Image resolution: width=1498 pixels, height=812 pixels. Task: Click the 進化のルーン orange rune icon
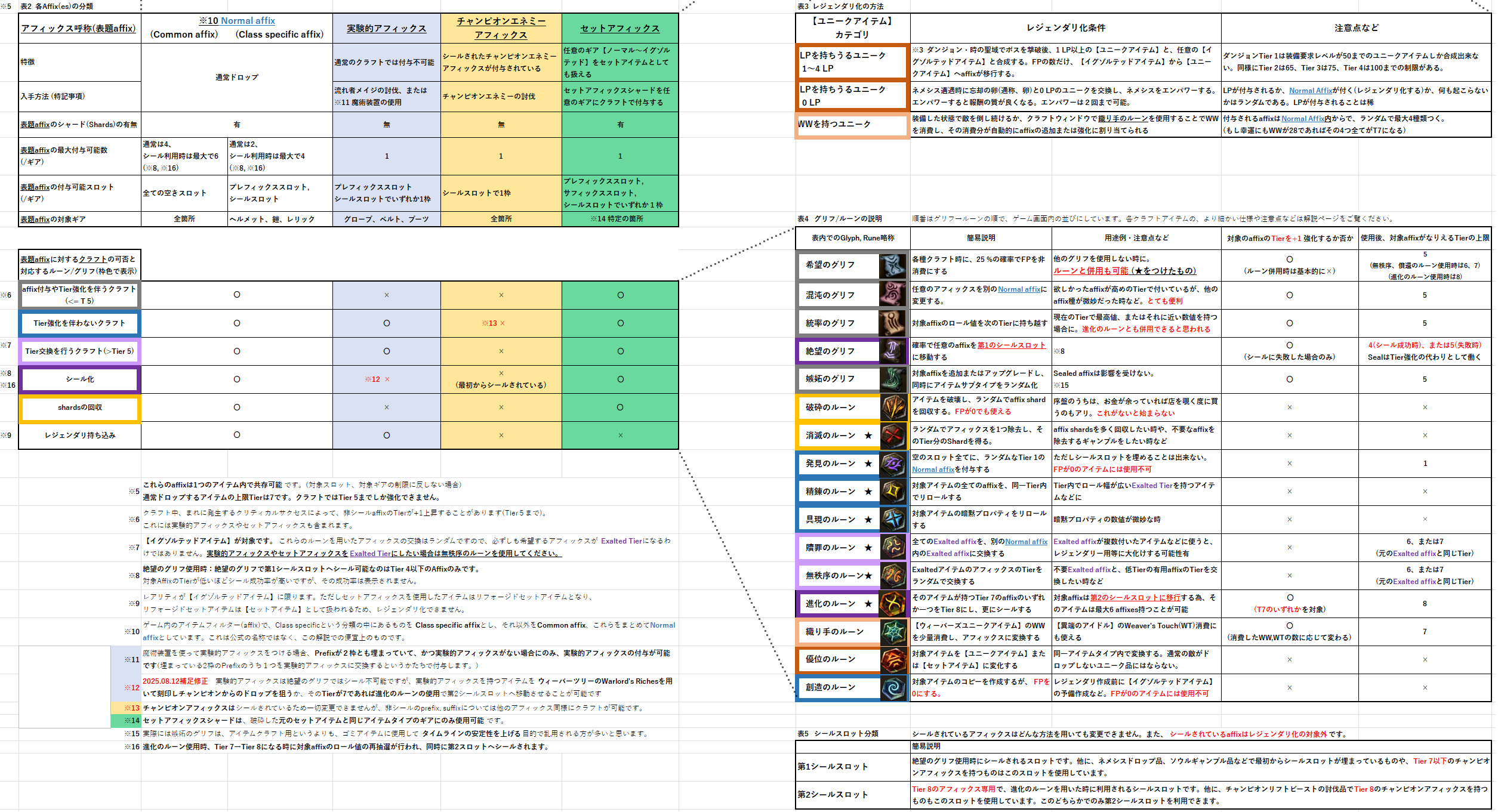[893, 604]
